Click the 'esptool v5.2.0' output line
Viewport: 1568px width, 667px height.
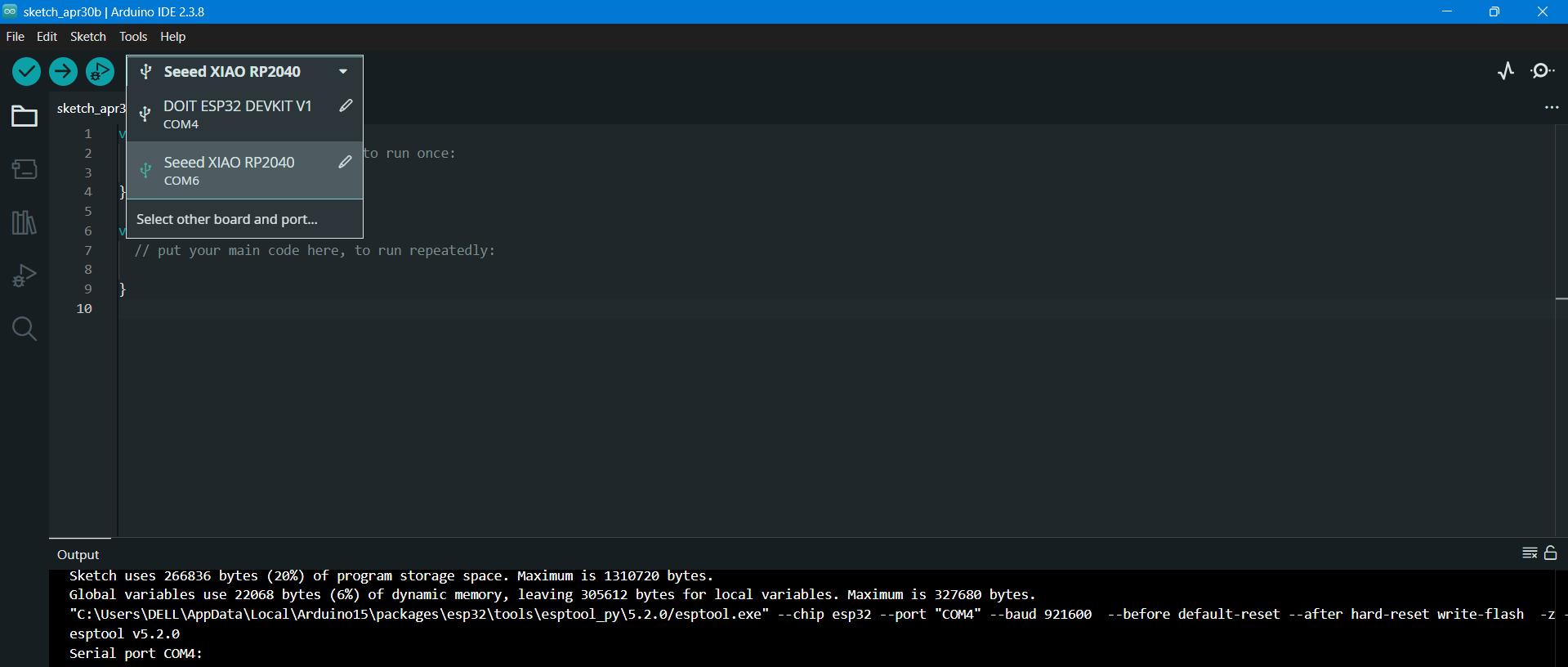point(124,633)
